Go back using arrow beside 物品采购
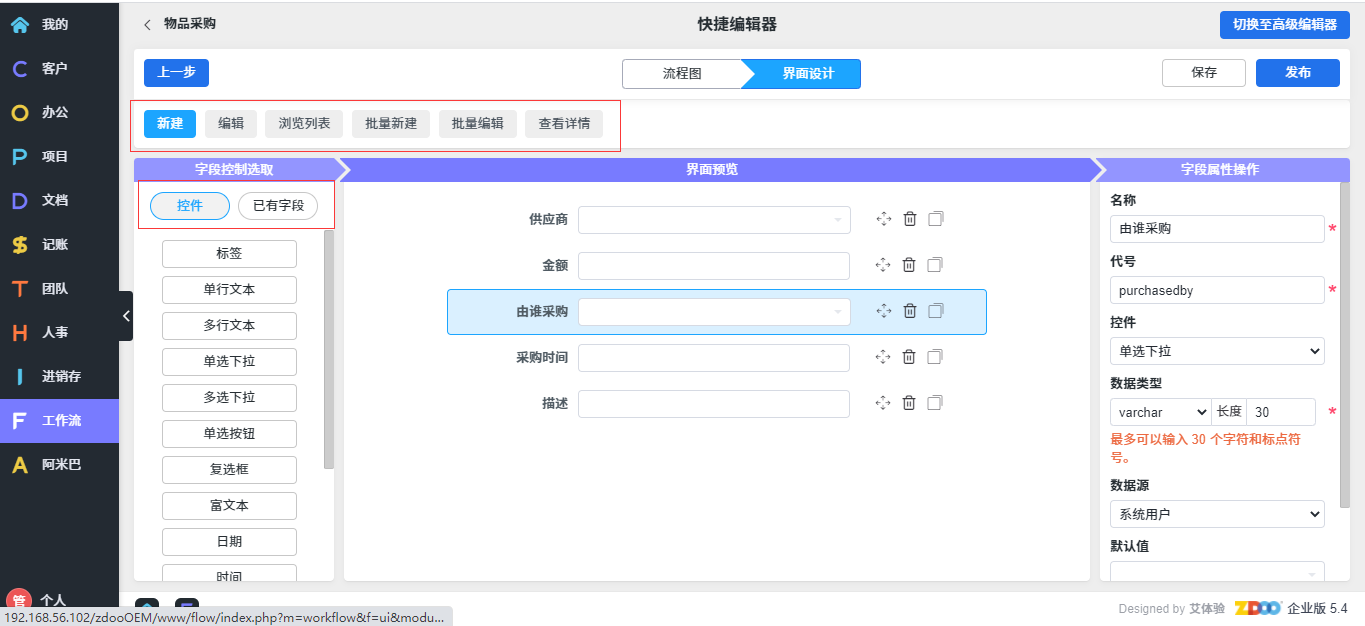1365x626 pixels. [147, 24]
